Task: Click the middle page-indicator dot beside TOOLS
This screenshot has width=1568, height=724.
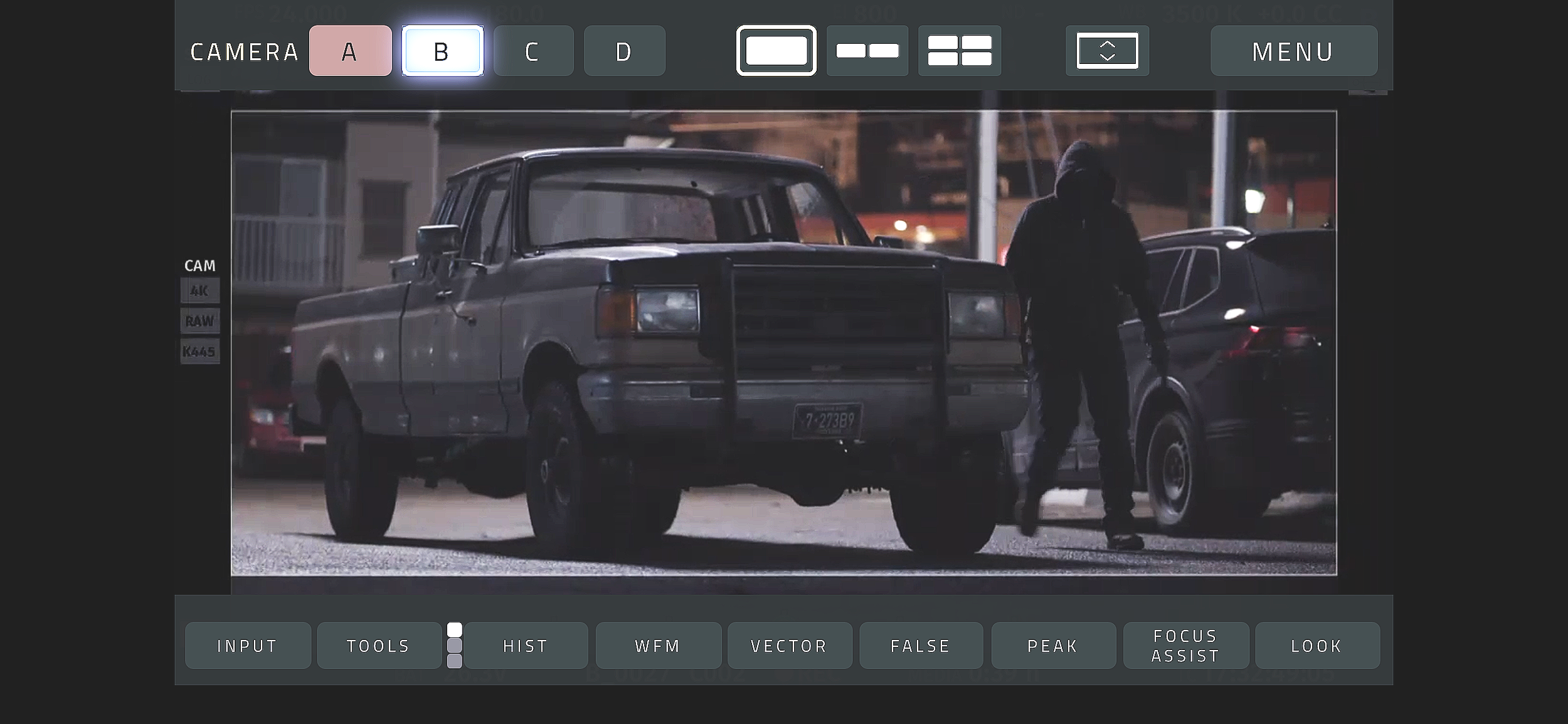Action: [x=455, y=646]
